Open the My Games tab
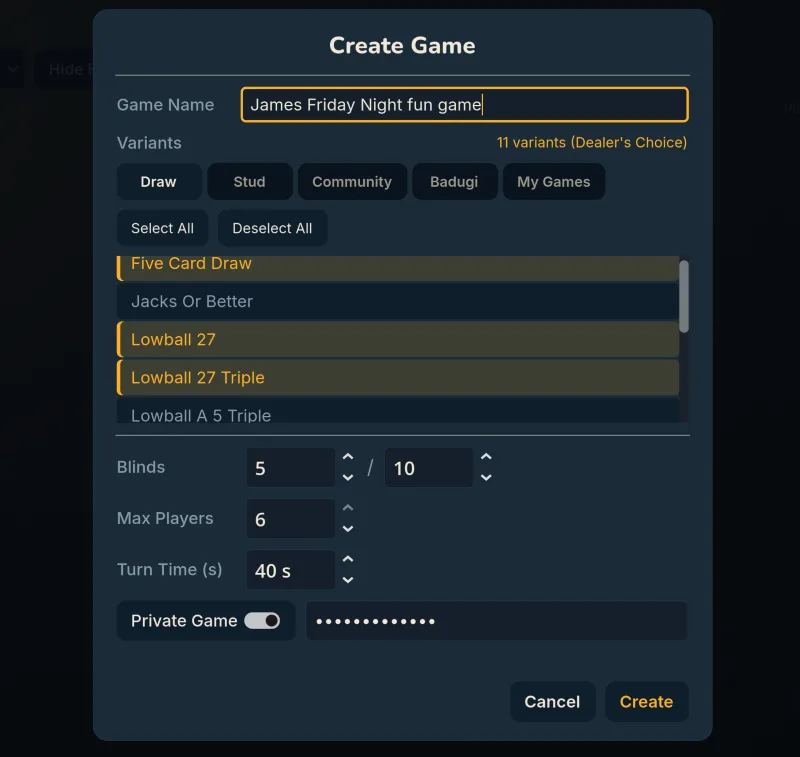This screenshot has height=757, width=800. (x=554, y=181)
